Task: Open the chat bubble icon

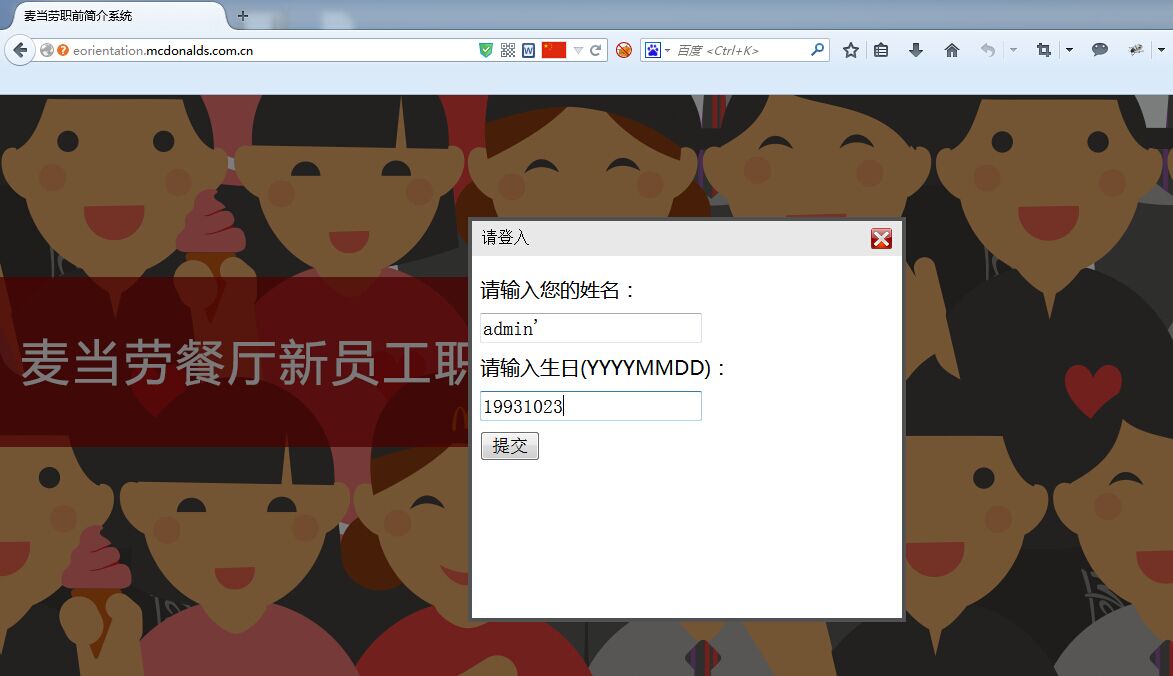Action: pyautogui.click(x=1100, y=50)
